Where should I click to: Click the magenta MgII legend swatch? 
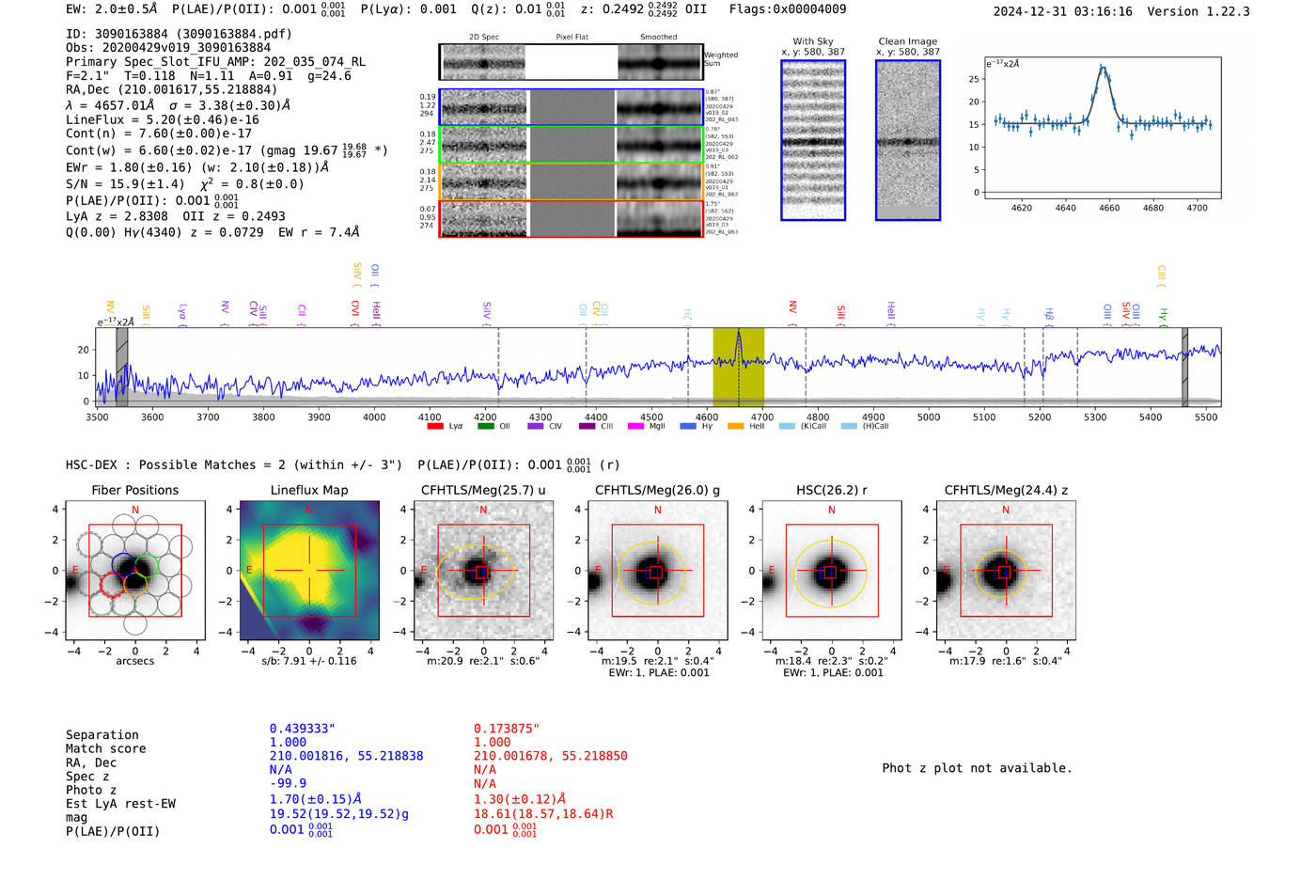(x=635, y=426)
